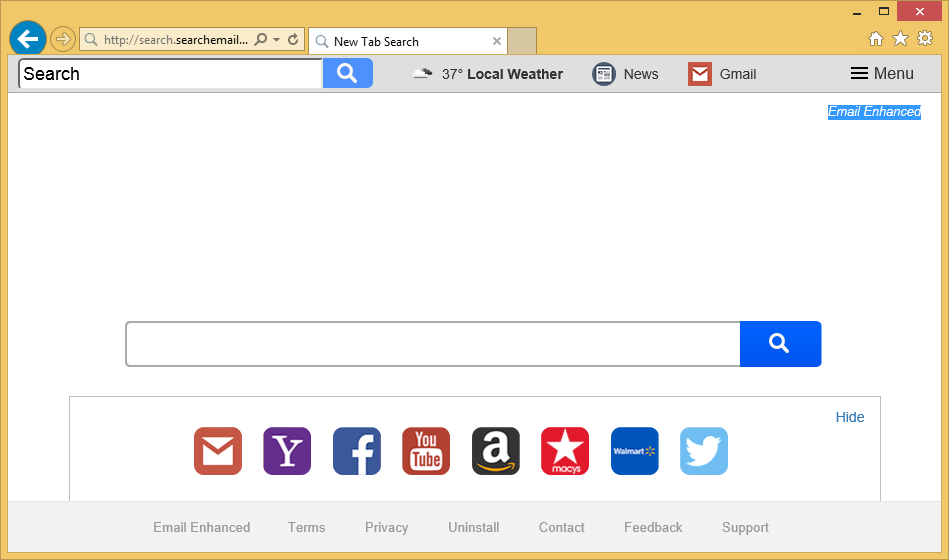This screenshot has height=560, width=949.
Task: Focus the main center search field
Action: point(432,344)
